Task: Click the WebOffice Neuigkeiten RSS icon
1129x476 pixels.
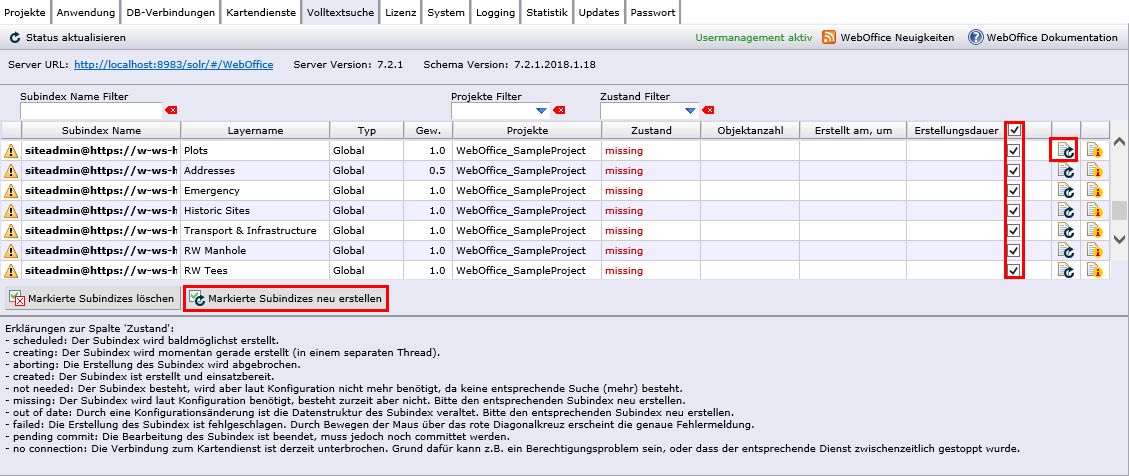Action: click(829, 37)
